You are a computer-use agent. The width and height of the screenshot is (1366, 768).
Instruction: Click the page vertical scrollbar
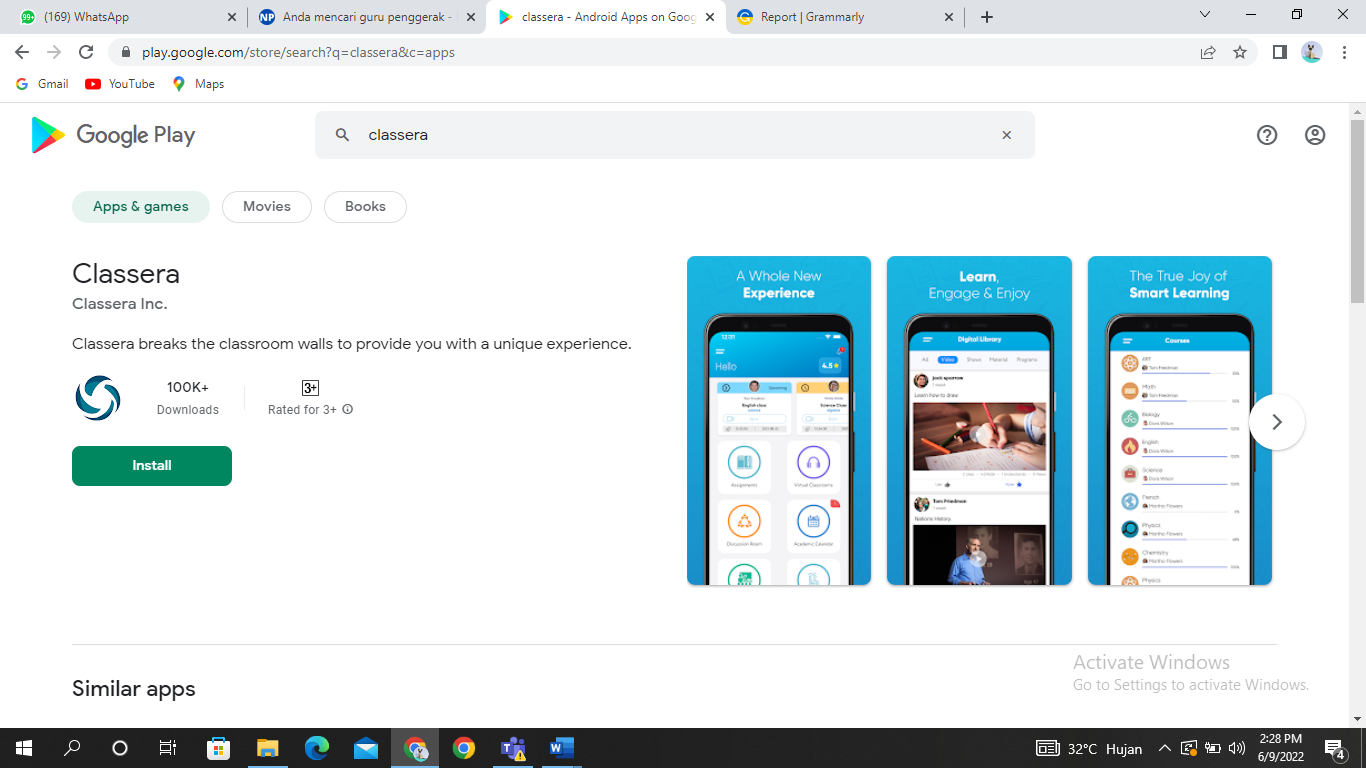pyautogui.click(x=1357, y=211)
